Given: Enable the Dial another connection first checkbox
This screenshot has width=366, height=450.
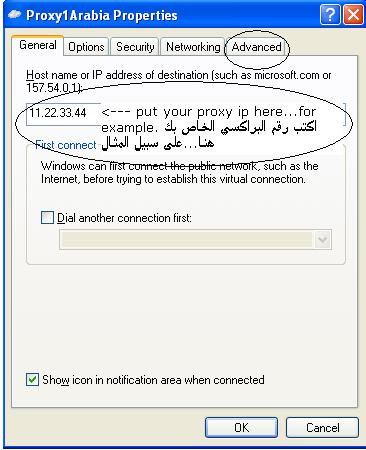Looking at the screenshot, I should (47, 218).
